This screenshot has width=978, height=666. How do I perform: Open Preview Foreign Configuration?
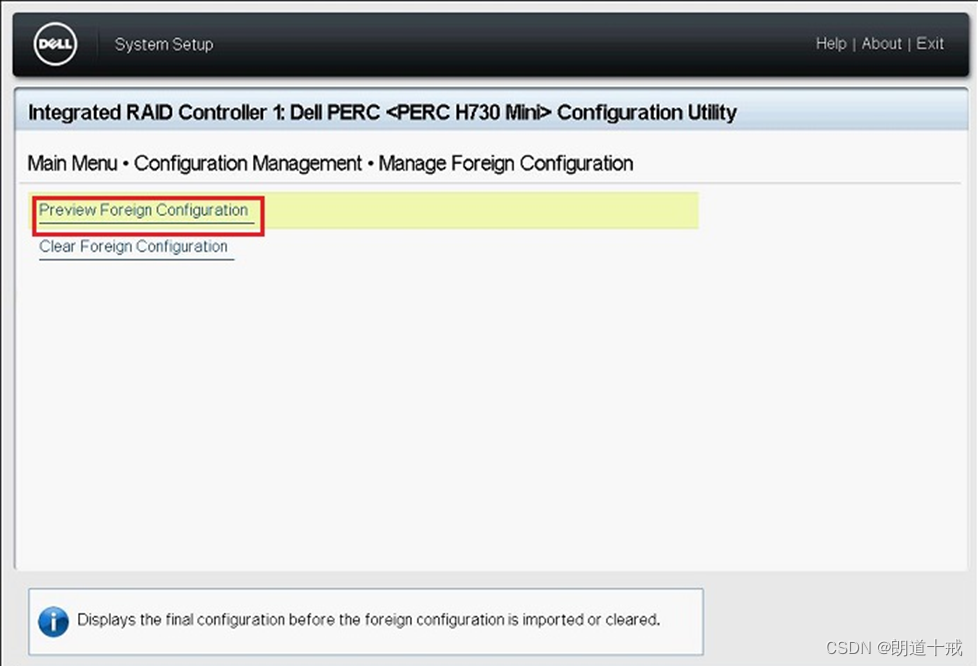pyautogui.click(x=143, y=210)
